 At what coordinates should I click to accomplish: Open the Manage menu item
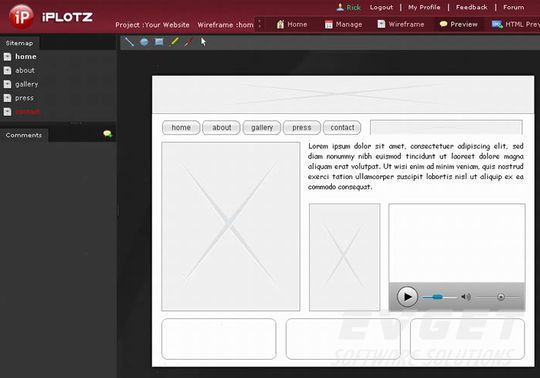click(x=344, y=24)
